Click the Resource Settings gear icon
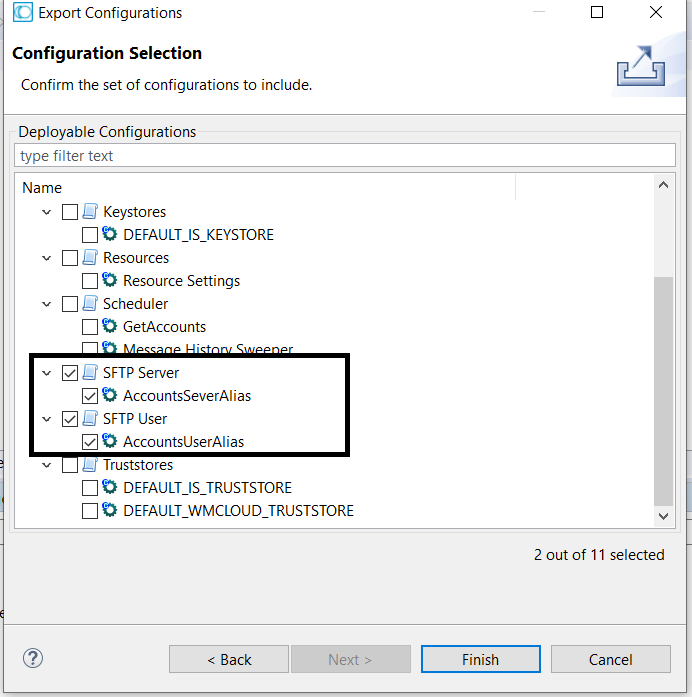The image size is (692, 697). [110, 281]
